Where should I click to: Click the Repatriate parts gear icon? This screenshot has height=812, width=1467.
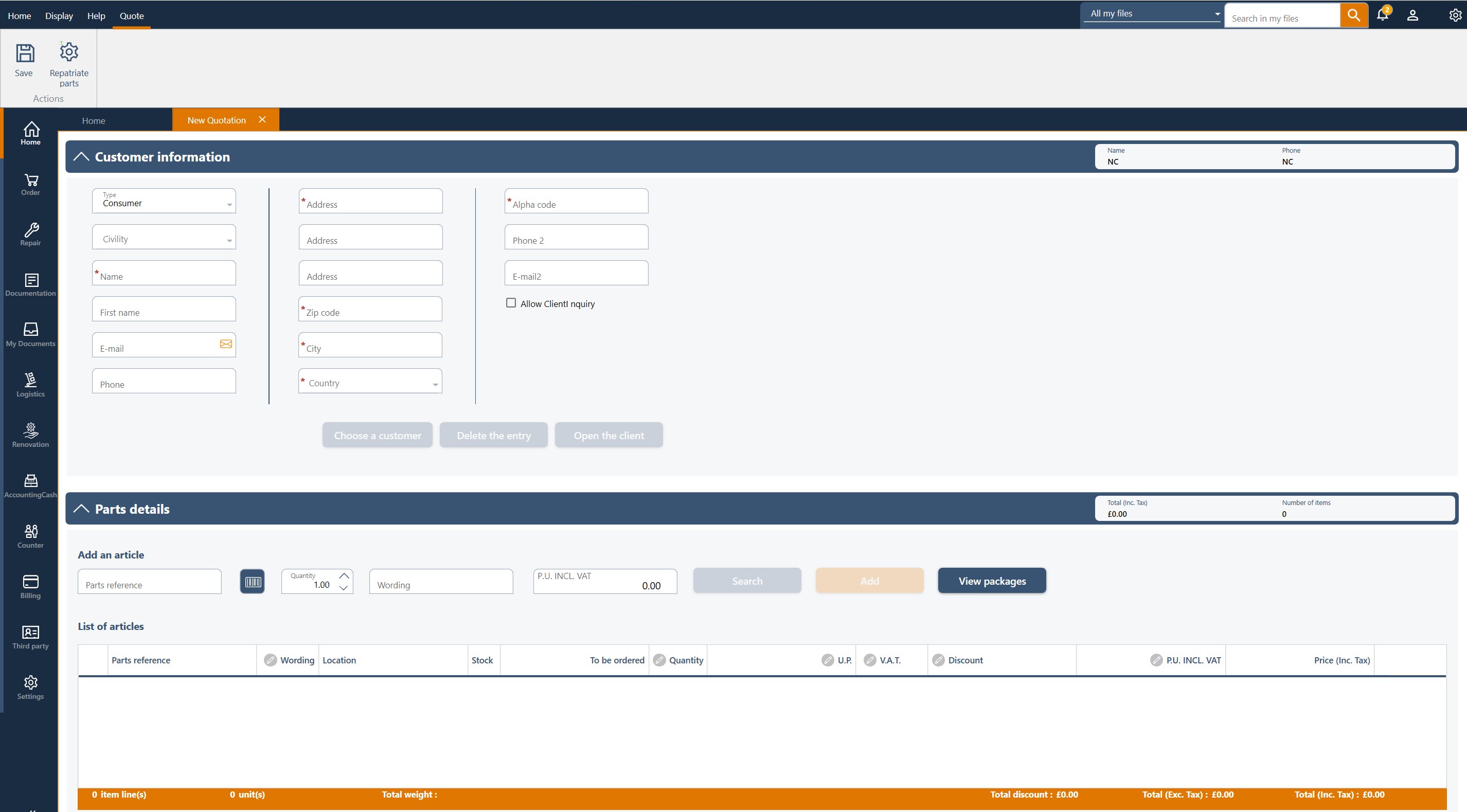click(69, 52)
